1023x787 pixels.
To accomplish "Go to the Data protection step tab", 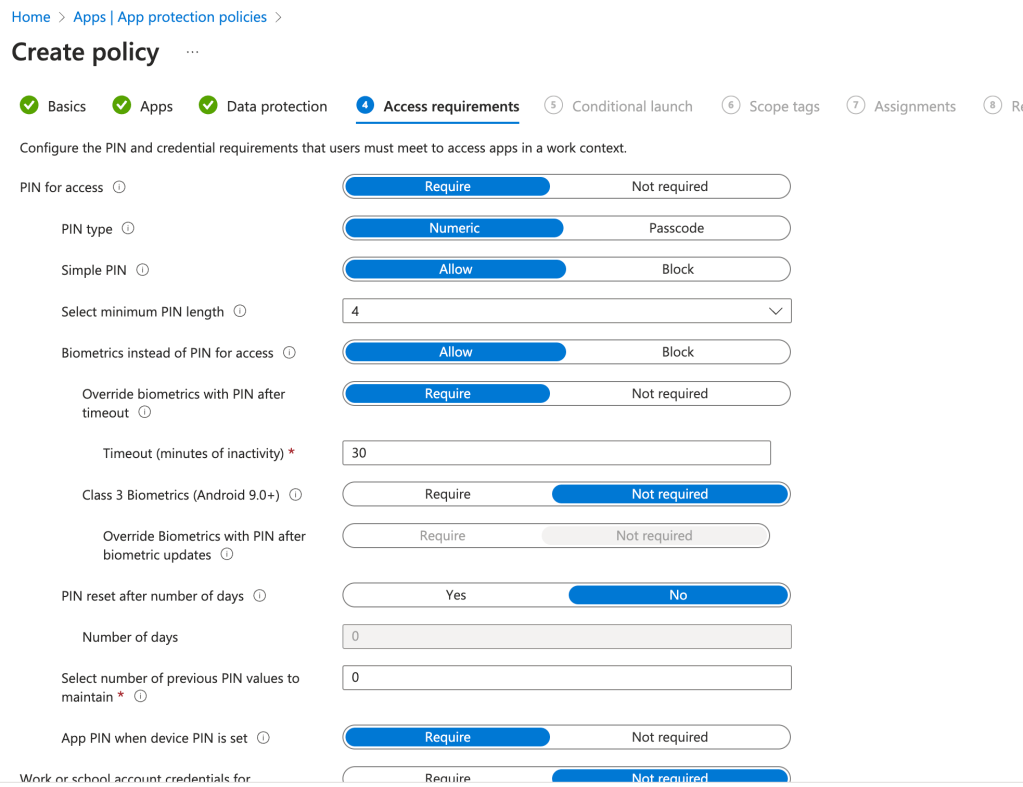I will 276,106.
